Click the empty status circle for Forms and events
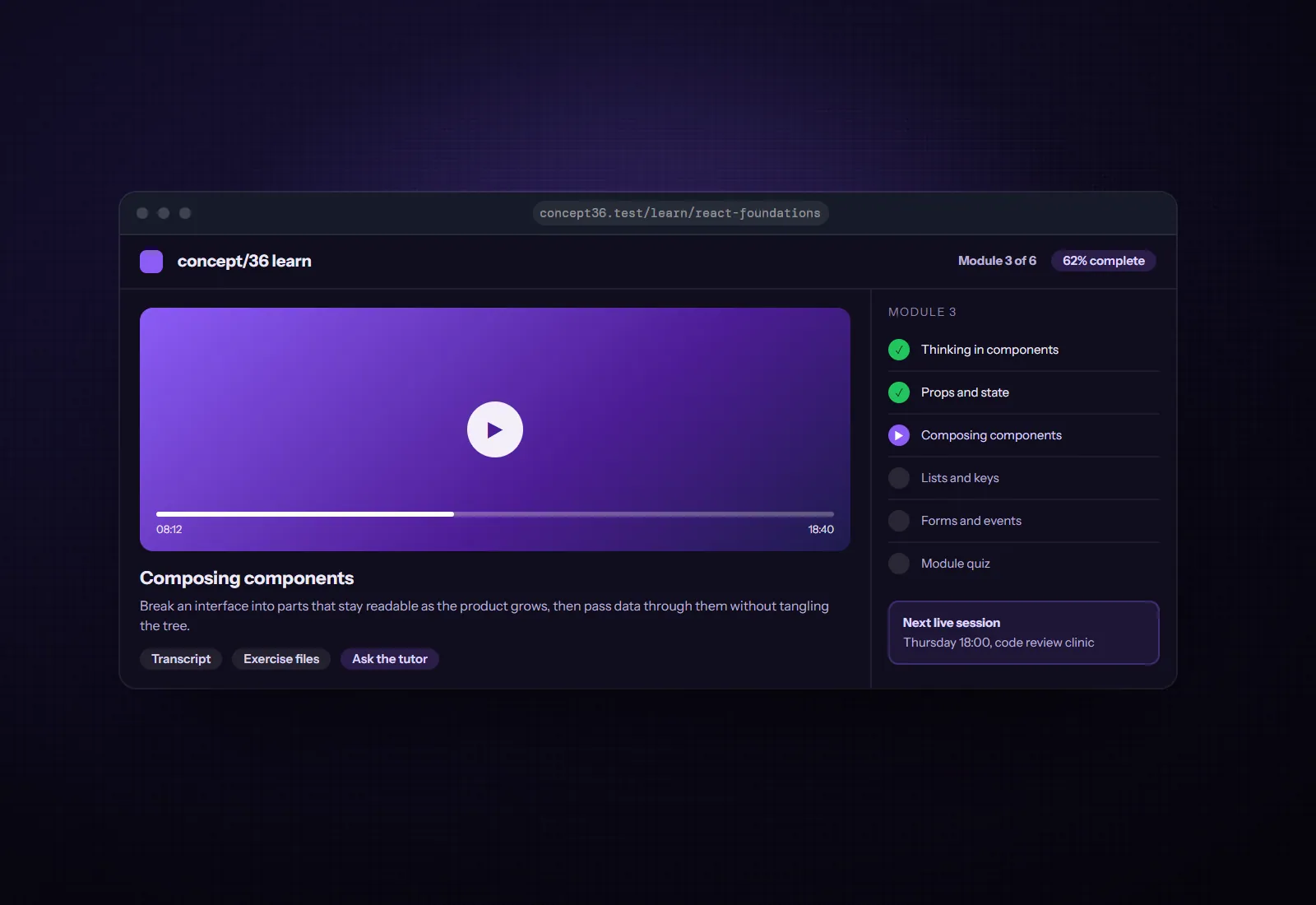 [899, 521]
